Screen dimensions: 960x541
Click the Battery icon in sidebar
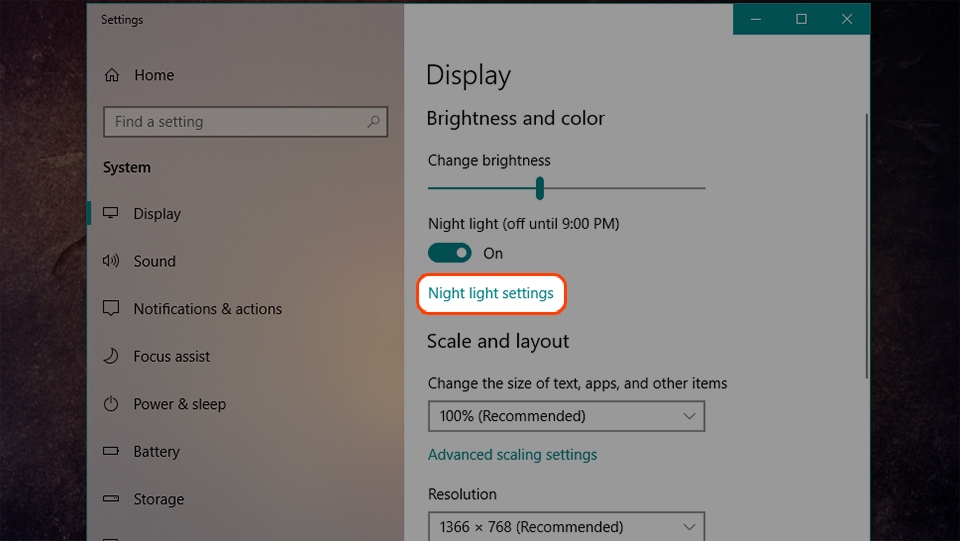pyautogui.click(x=111, y=451)
